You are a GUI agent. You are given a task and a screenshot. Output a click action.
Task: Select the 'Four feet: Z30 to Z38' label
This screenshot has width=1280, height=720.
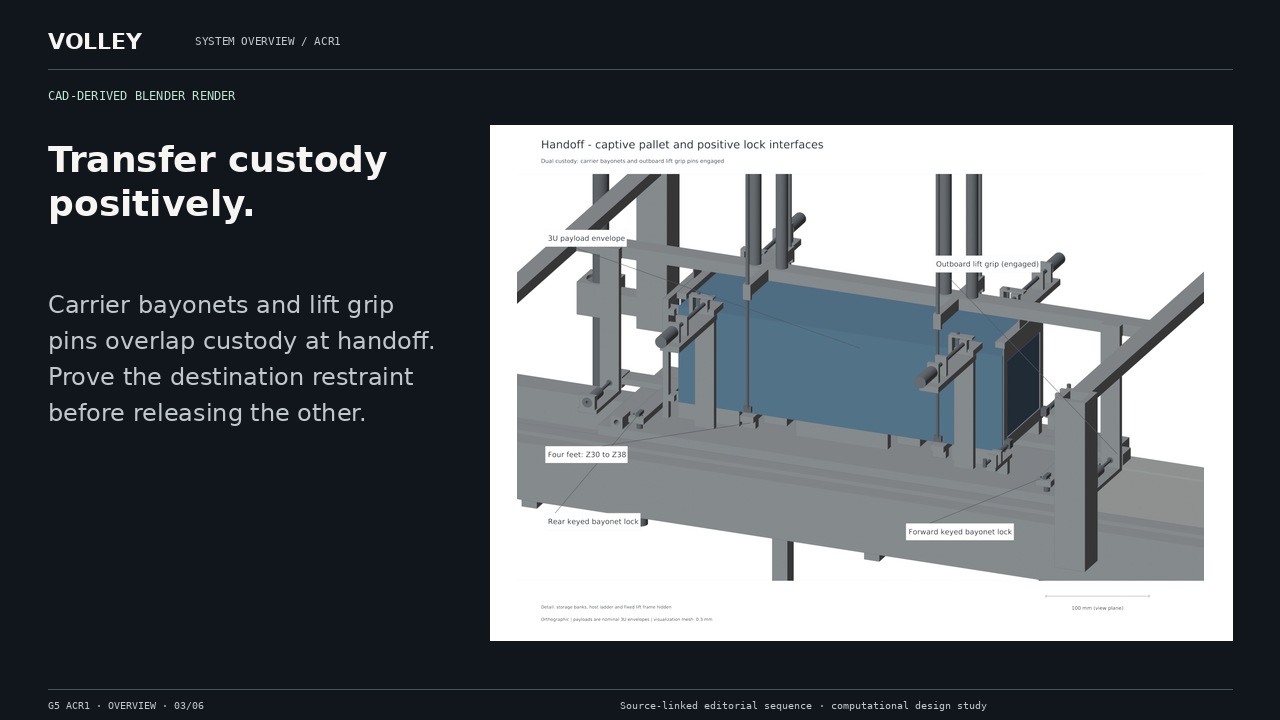[x=587, y=455]
